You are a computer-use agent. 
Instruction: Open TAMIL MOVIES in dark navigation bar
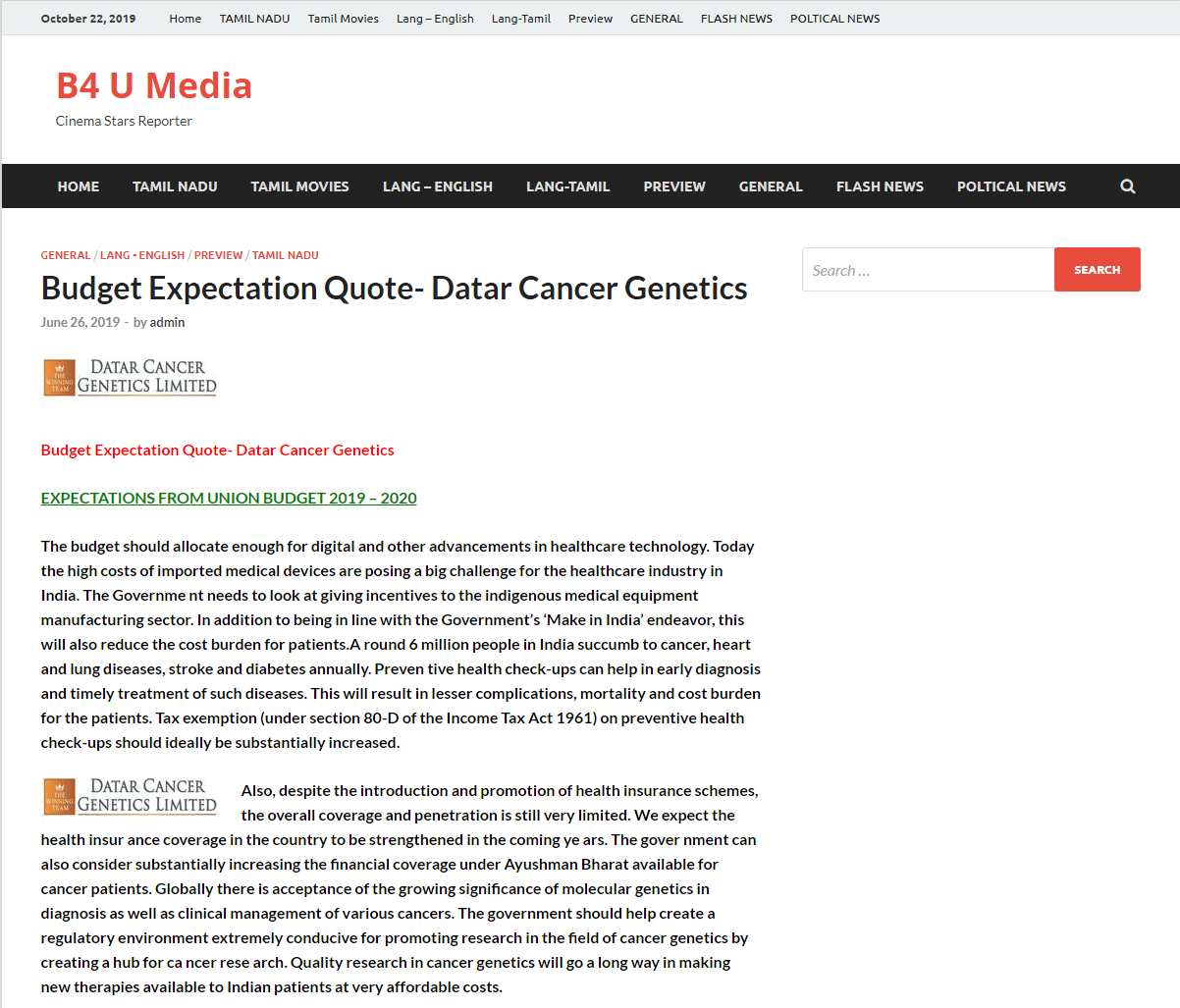[x=299, y=186]
